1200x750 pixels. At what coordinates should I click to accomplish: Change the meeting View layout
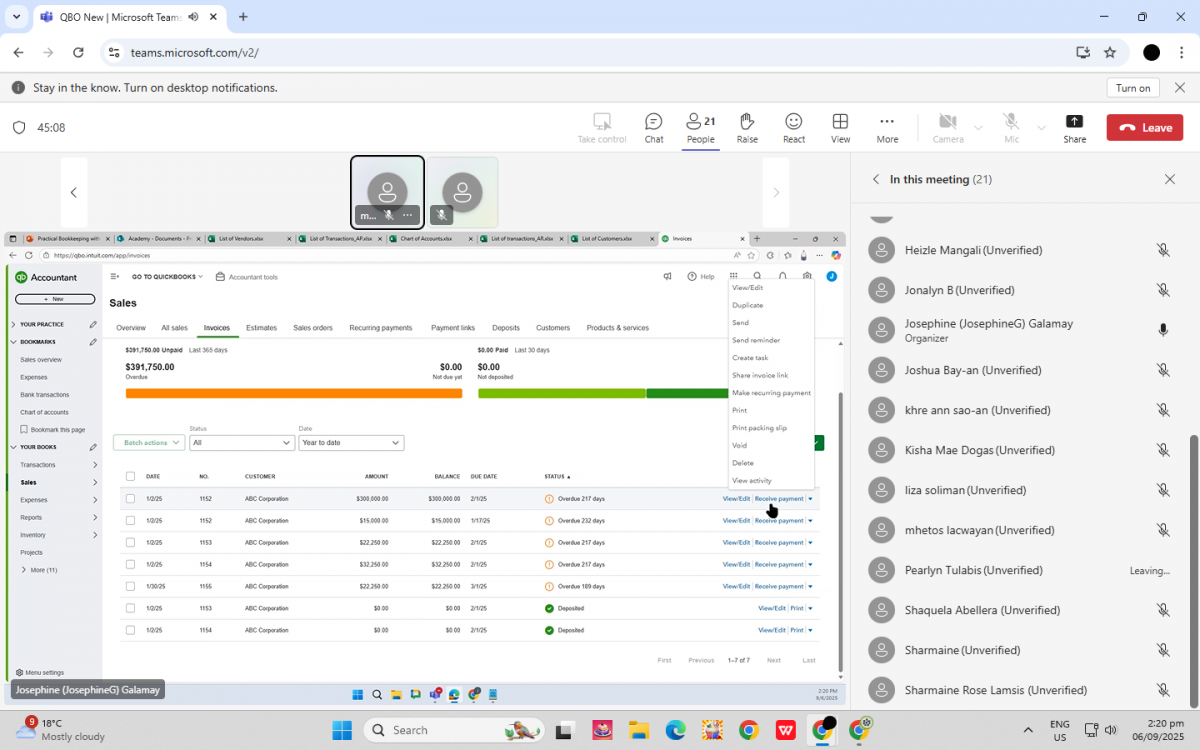[x=840, y=127]
